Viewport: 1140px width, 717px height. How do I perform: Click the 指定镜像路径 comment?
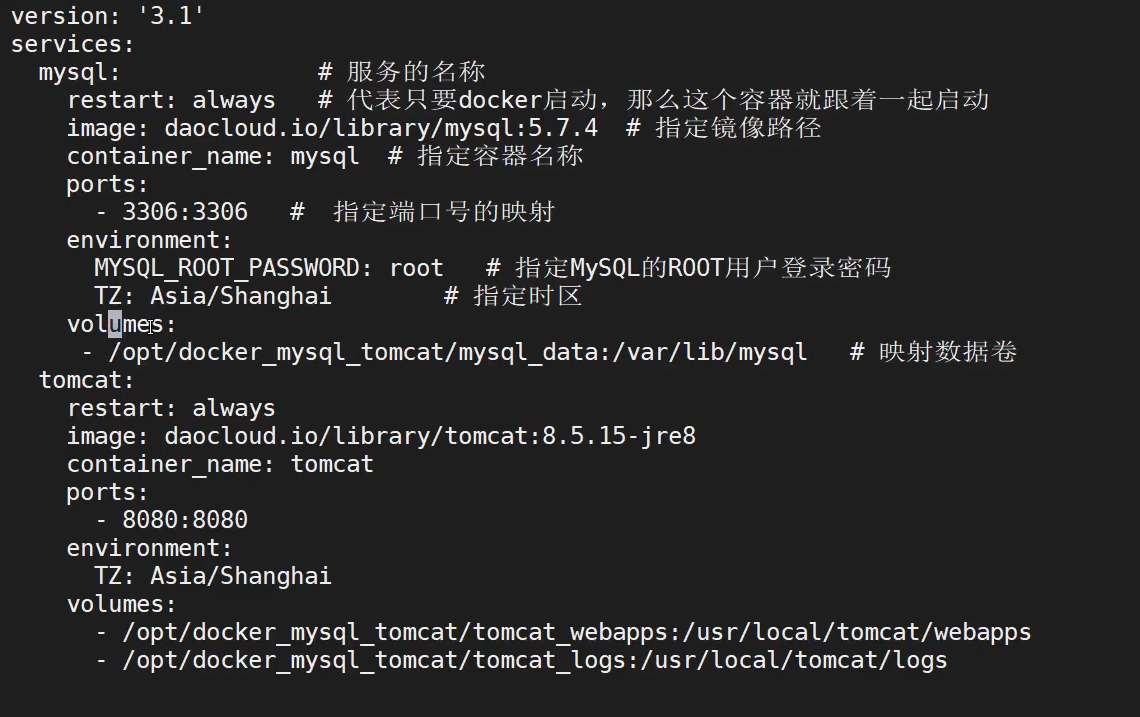pyautogui.click(x=738, y=128)
